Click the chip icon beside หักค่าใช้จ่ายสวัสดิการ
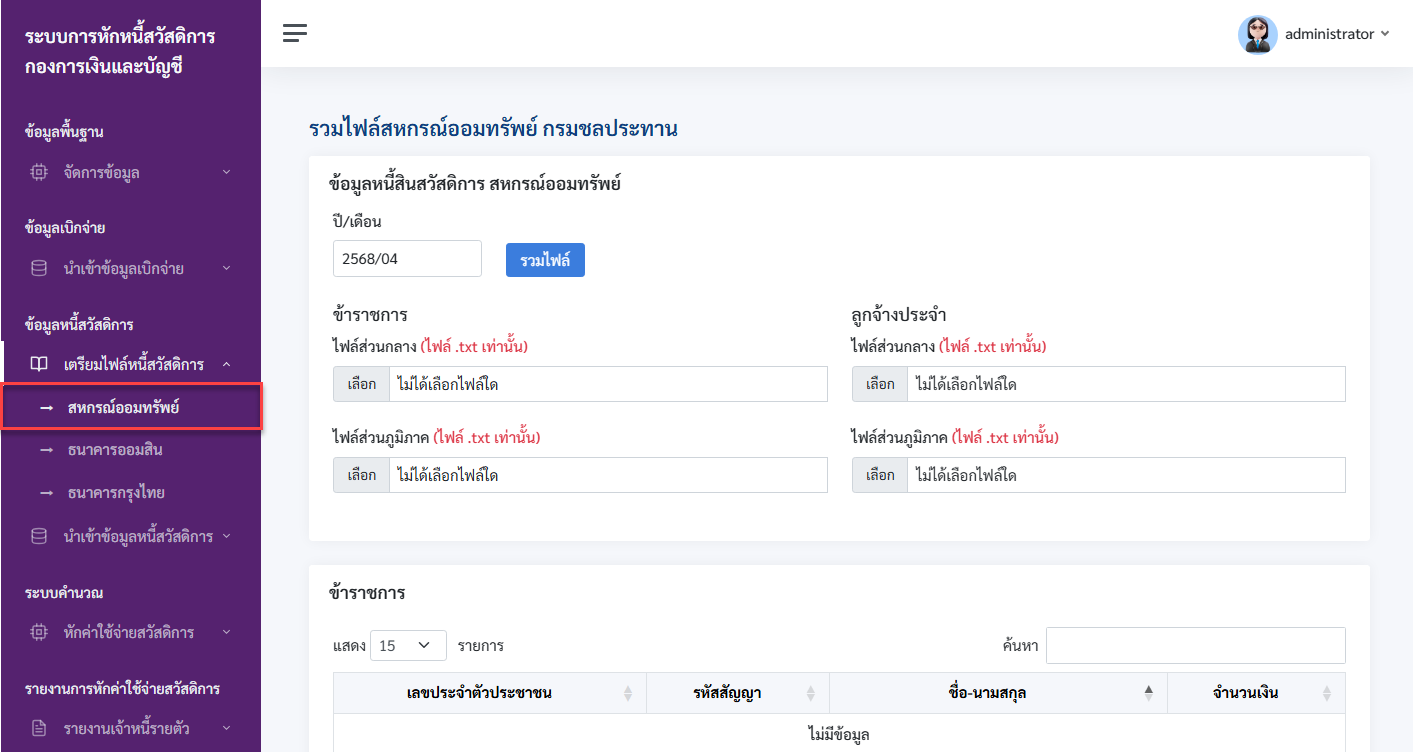Viewport: 1413px width, 752px height. click(39, 632)
